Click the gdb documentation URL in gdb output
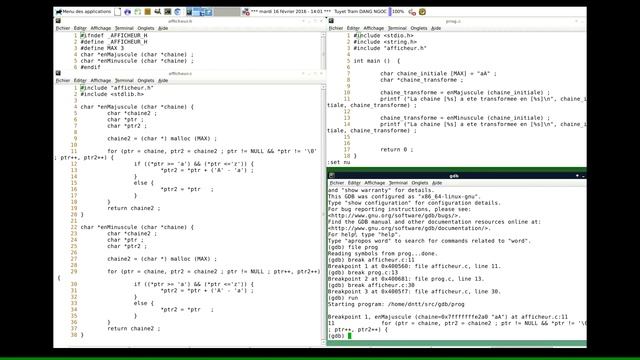The image size is (640, 360). point(410,228)
